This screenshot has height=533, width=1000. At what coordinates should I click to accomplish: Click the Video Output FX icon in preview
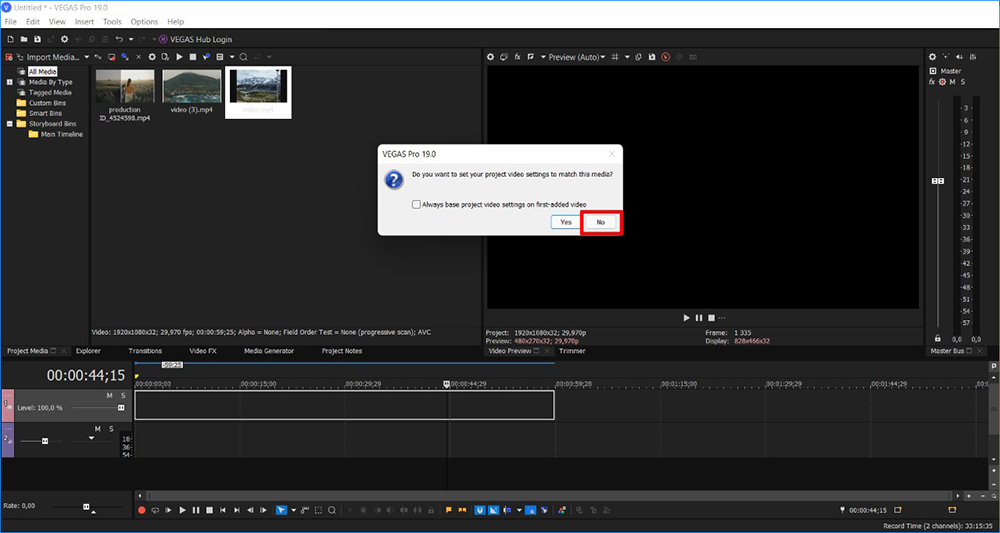pos(518,57)
